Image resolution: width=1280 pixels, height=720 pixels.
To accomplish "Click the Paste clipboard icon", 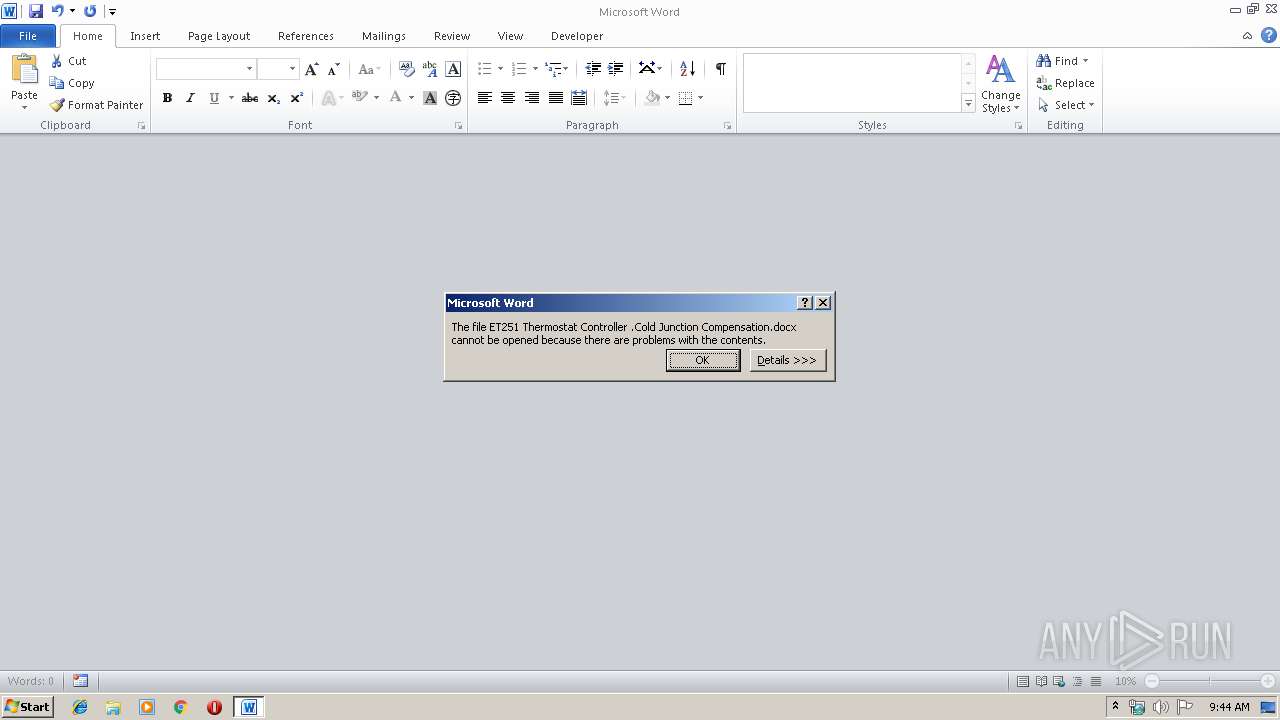I will (x=24, y=70).
